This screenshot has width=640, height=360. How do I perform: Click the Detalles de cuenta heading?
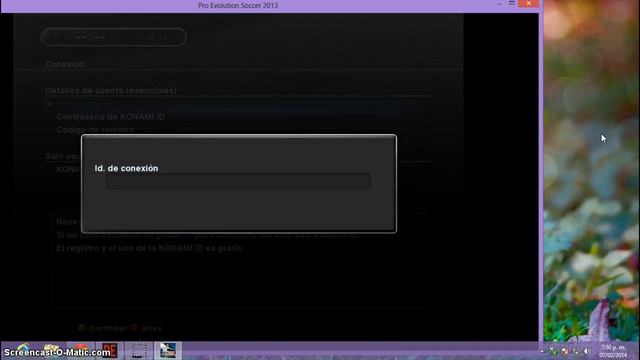tap(111, 91)
